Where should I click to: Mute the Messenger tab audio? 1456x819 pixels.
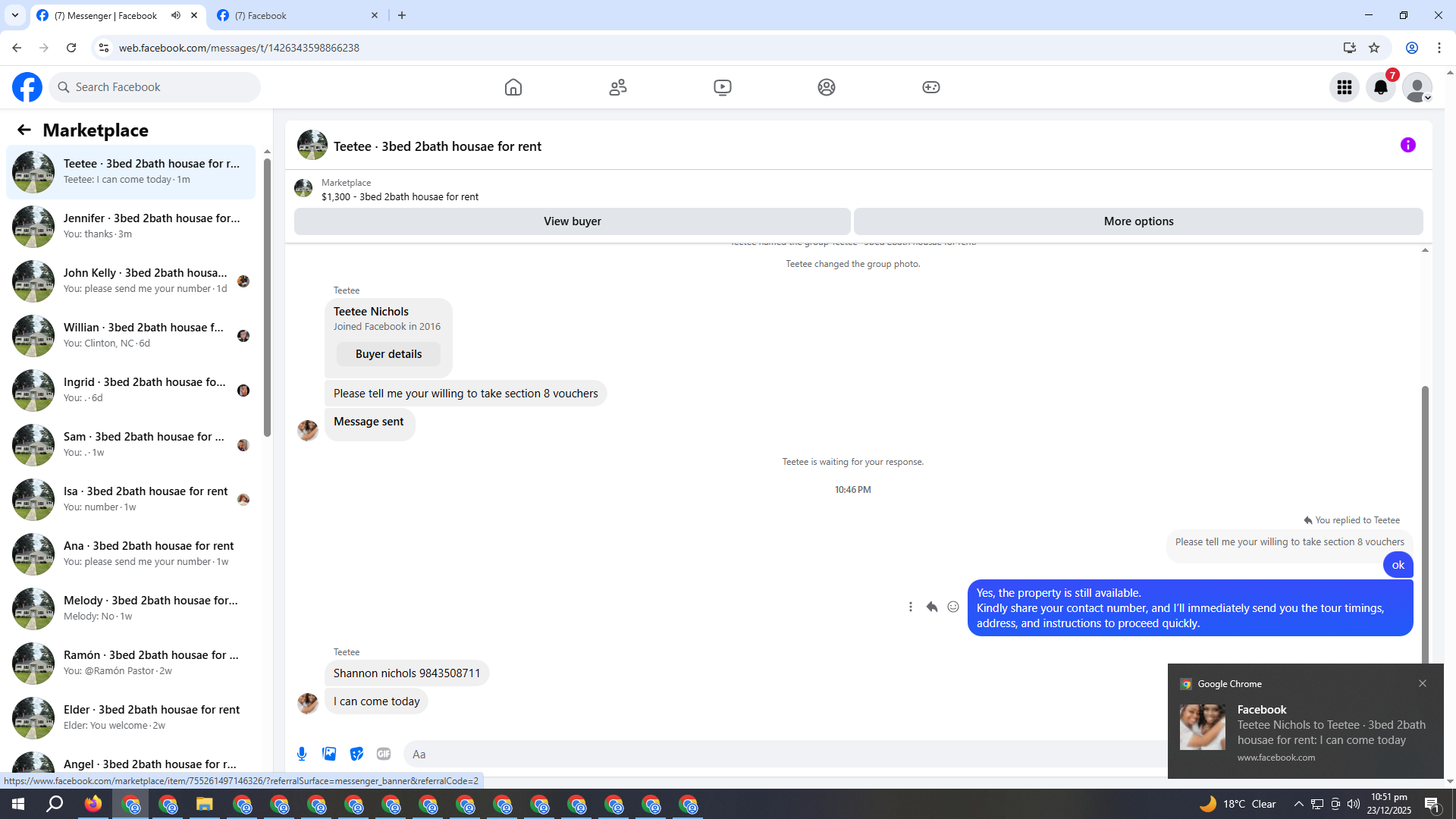(x=176, y=15)
